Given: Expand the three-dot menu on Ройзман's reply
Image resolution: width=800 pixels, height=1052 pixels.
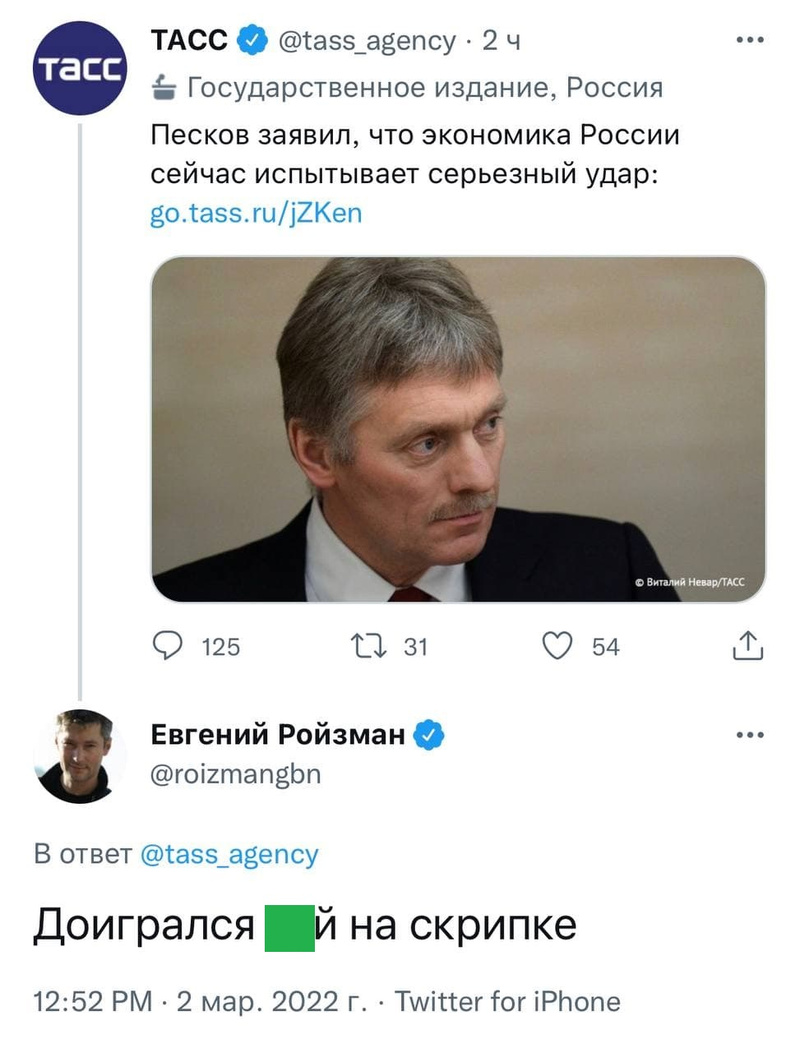Looking at the screenshot, I should point(749,735).
